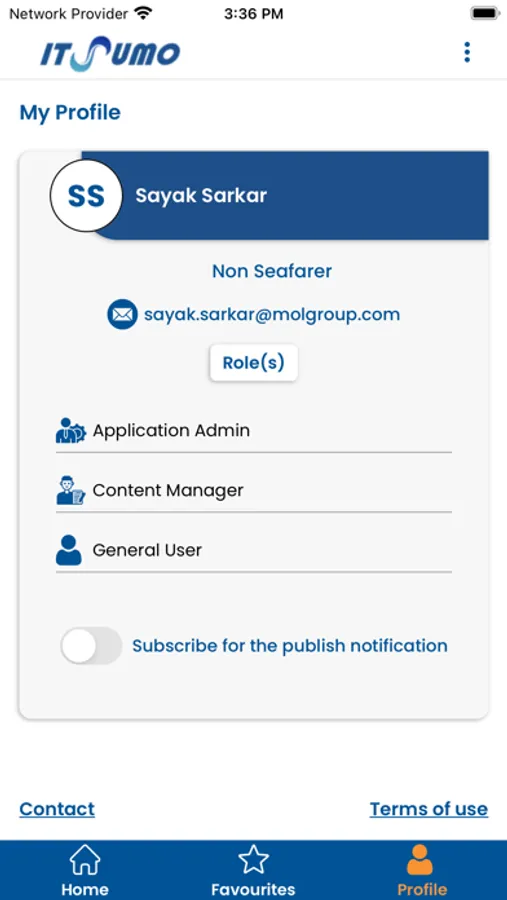
Task: Tap the battery indicator icon
Action: coord(485,13)
